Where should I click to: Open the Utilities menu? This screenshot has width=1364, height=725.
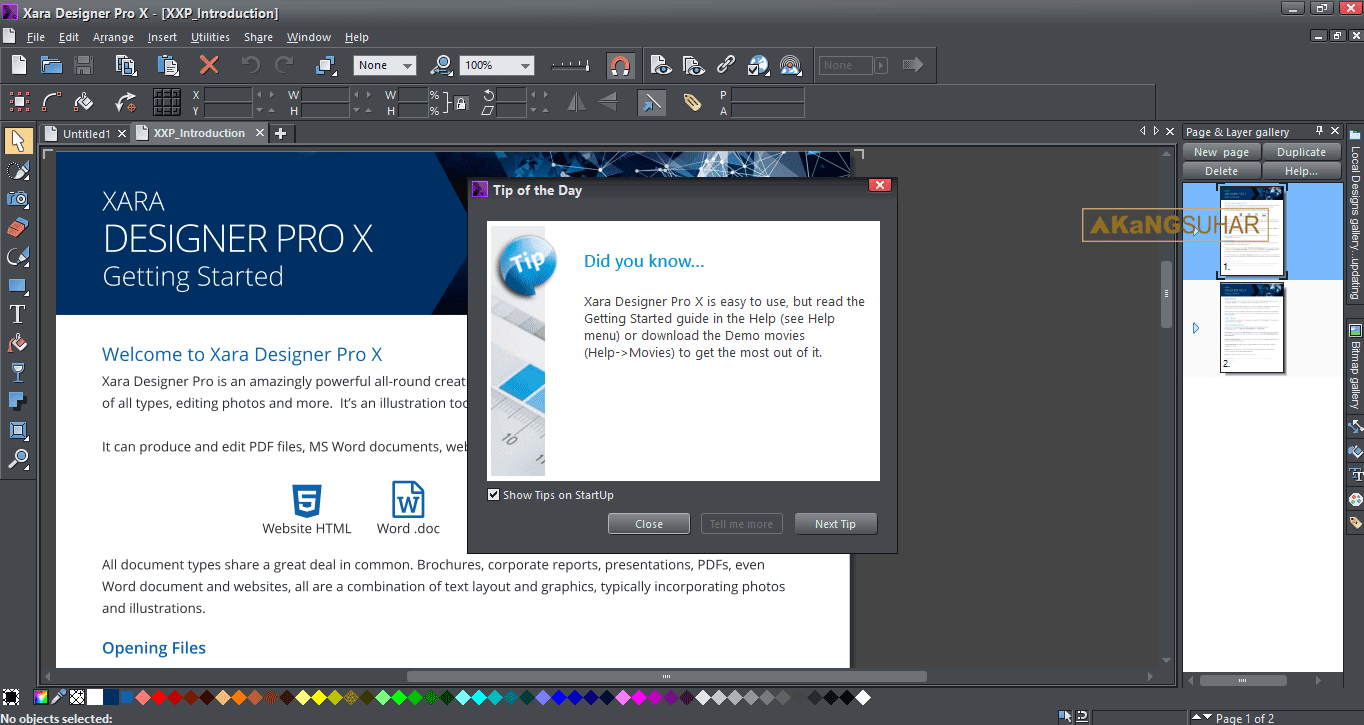coord(210,37)
